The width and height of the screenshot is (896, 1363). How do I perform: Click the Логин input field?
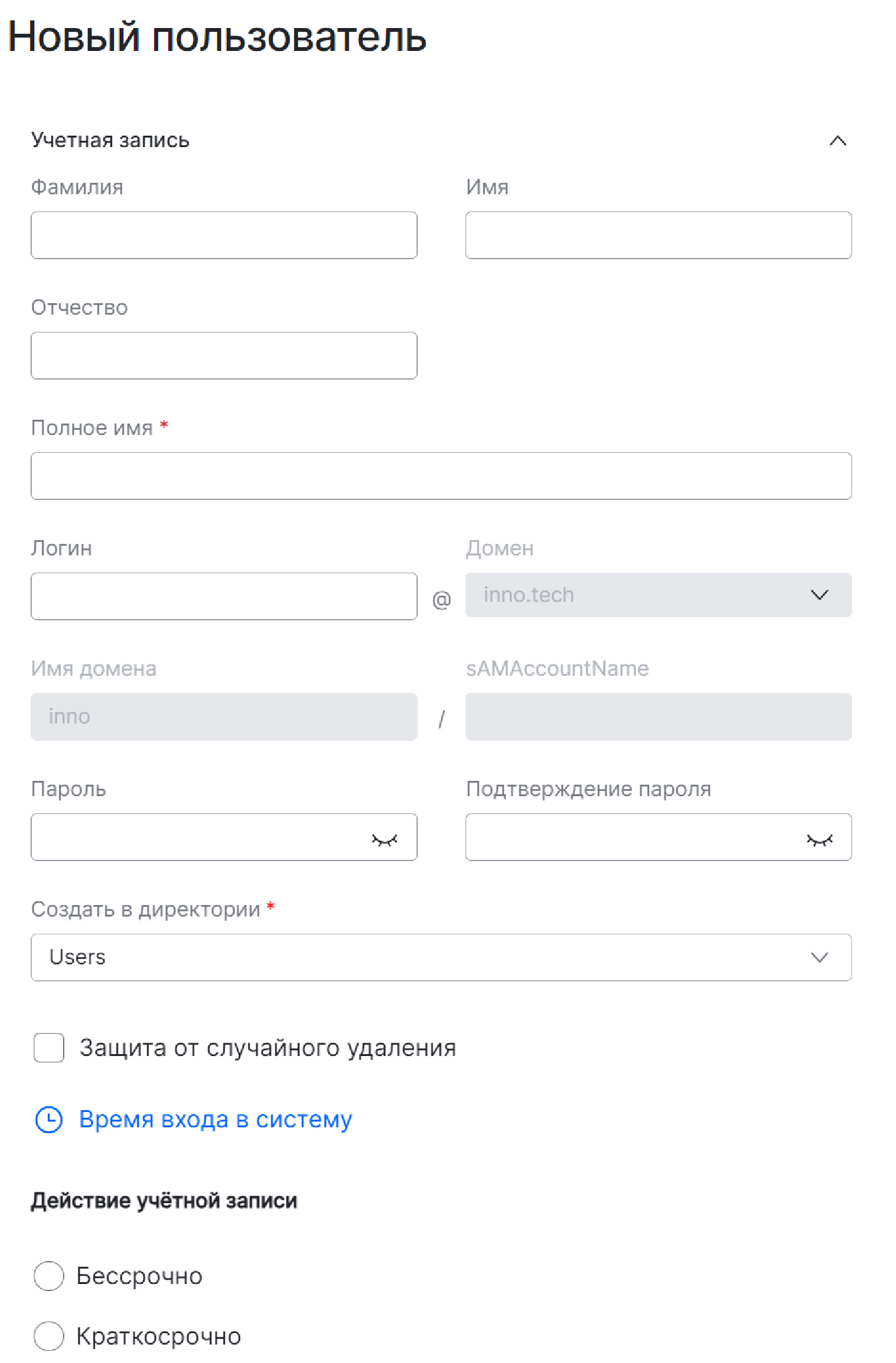[x=224, y=596]
